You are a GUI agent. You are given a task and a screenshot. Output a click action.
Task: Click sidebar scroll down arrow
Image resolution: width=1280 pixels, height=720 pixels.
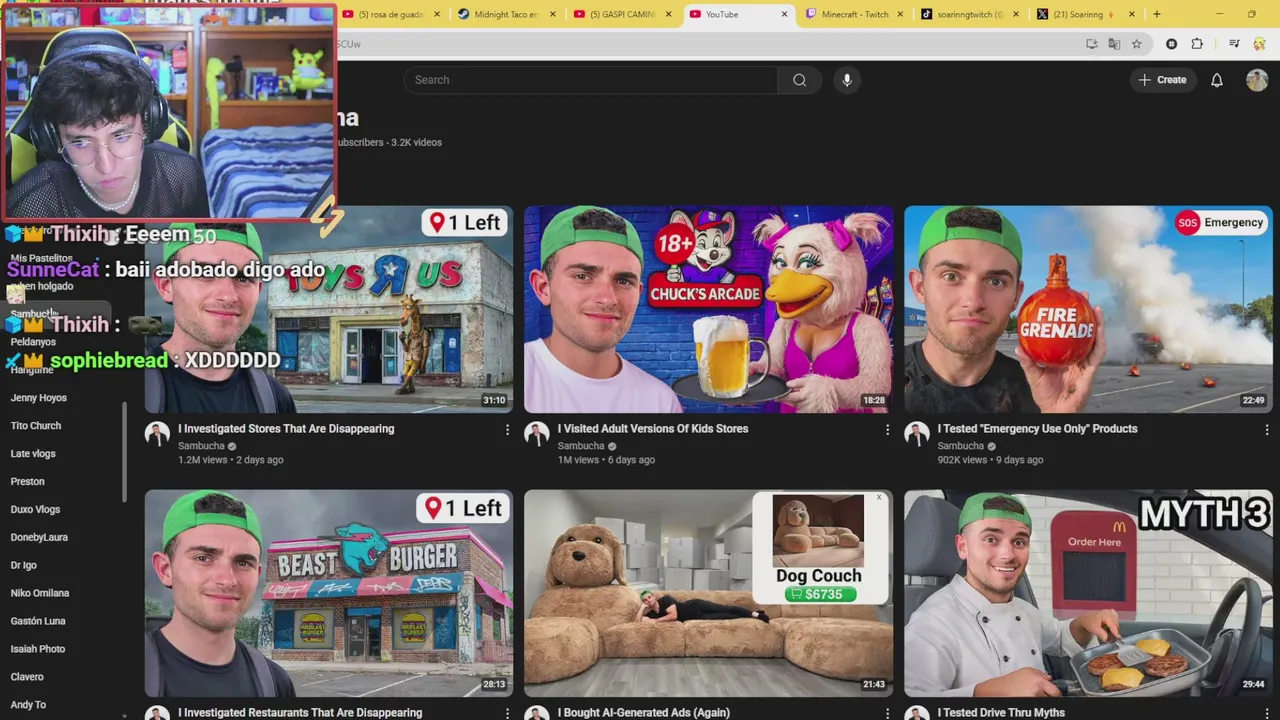[124, 714]
